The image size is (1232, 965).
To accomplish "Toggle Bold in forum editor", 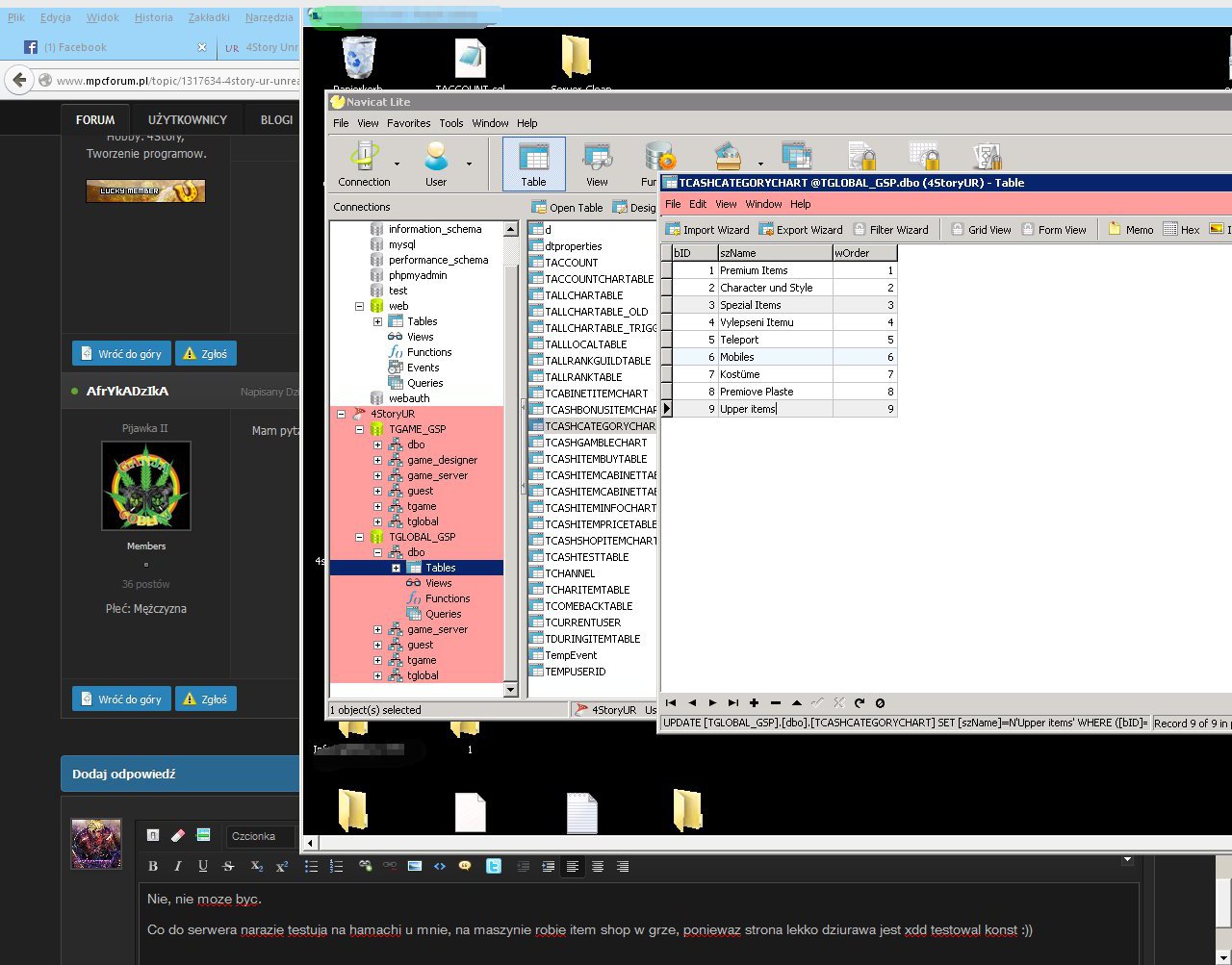I will pyautogui.click(x=152, y=867).
